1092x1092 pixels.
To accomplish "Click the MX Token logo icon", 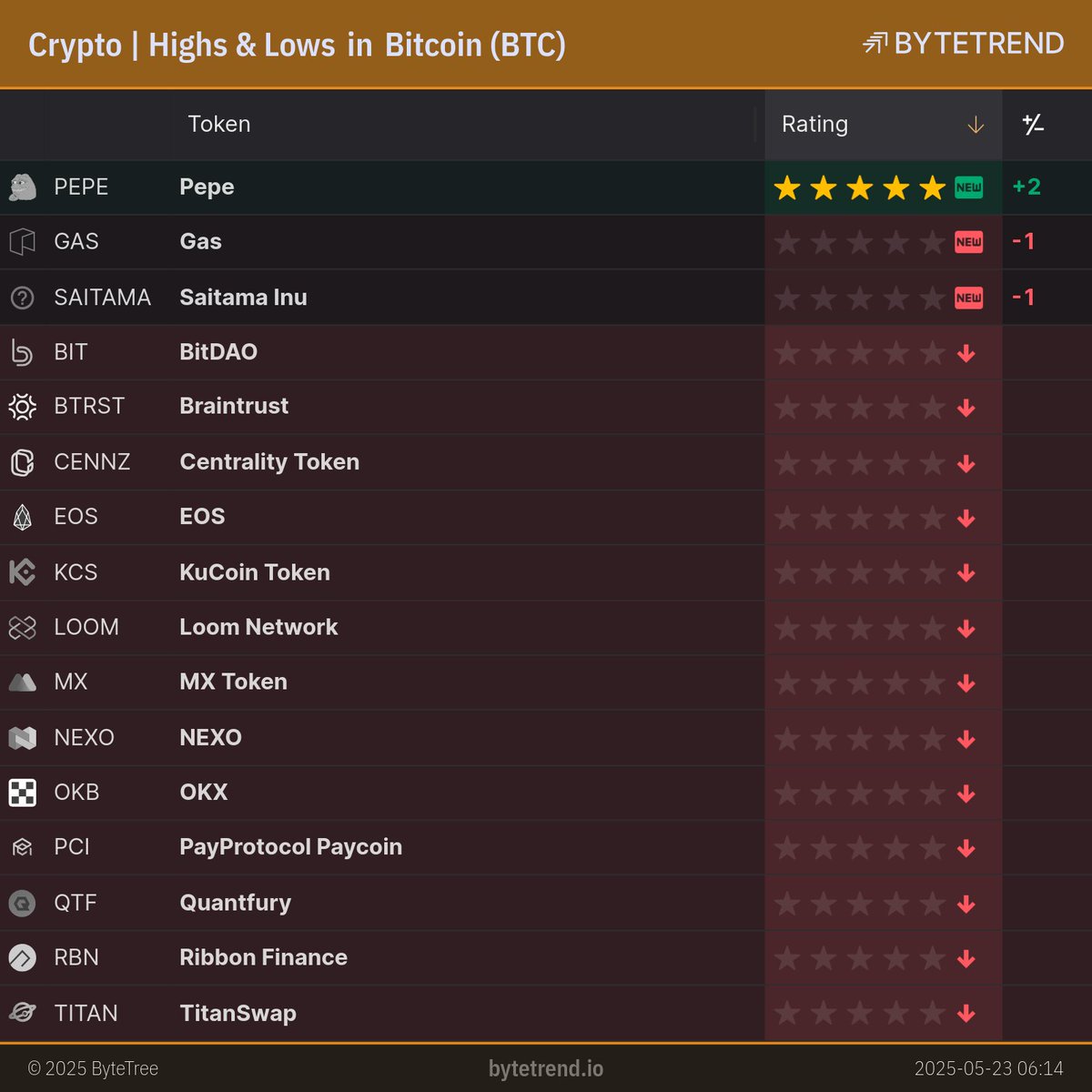I will (x=23, y=682).
